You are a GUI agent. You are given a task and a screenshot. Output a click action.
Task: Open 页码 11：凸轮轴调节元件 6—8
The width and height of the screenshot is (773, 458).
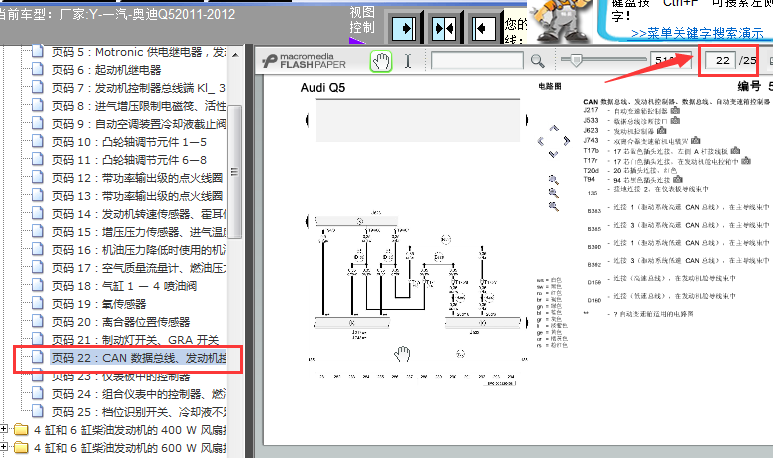tap(129, 160)
